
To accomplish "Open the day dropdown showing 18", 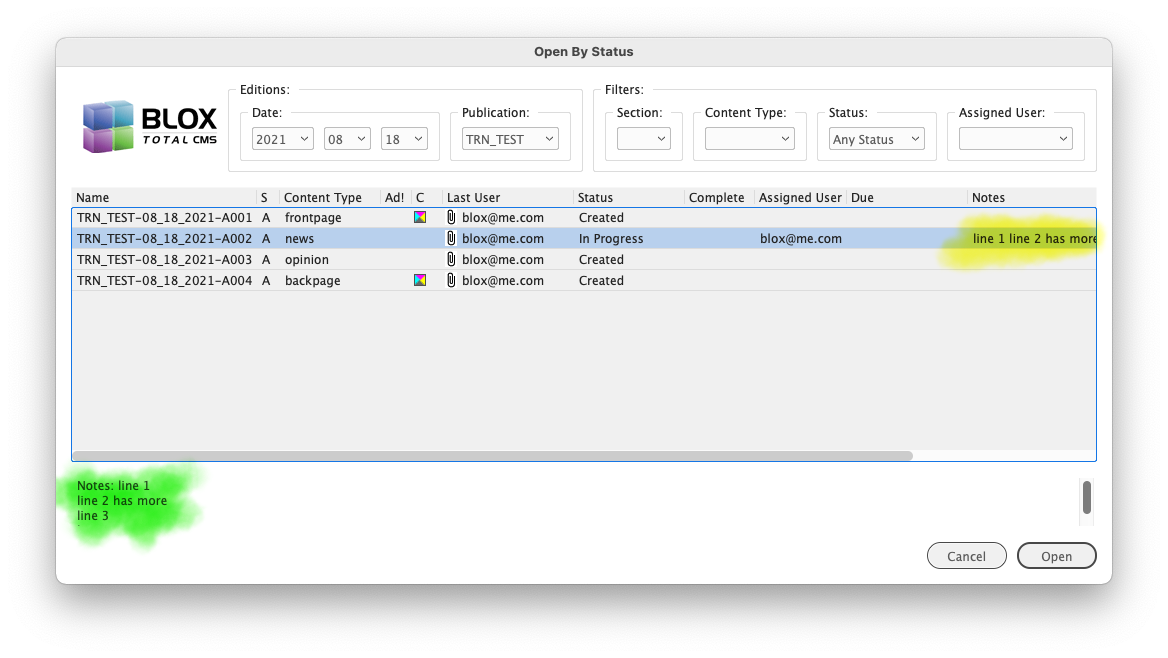I will (404, 139).
